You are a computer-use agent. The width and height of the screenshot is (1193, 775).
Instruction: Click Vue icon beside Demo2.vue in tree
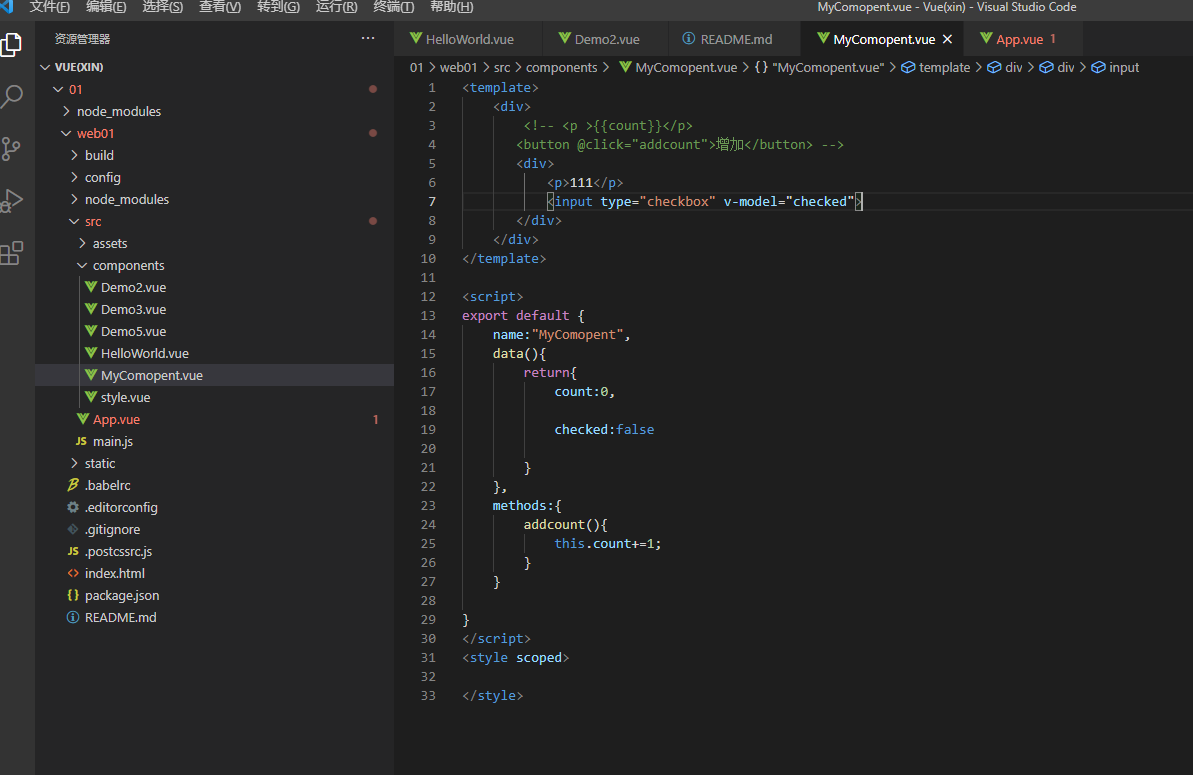(x=91, y=287)
